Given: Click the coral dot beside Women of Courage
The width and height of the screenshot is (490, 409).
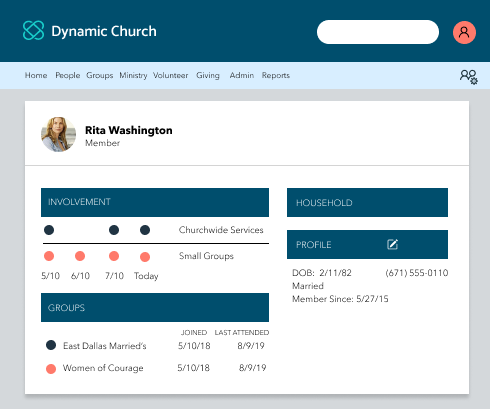Looking at the screenshot, I should pyautogui.click(x=51, y=369).
